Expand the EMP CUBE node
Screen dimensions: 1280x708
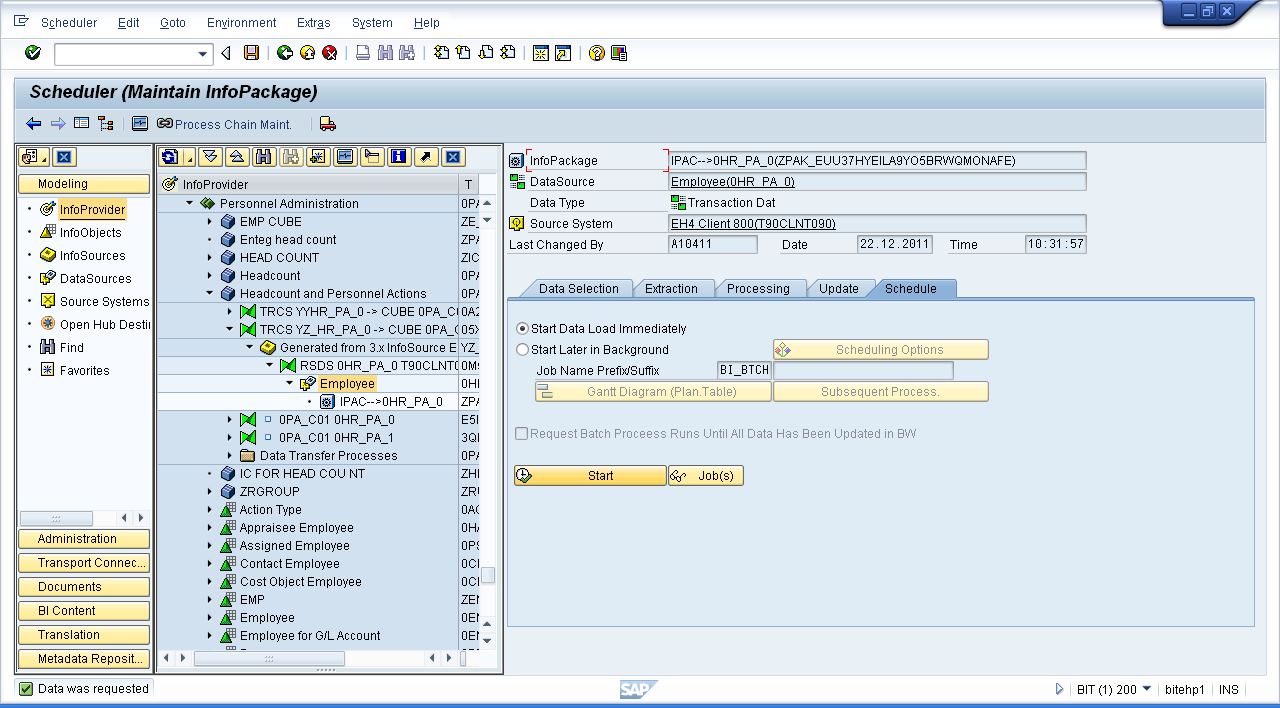(210, 221)
